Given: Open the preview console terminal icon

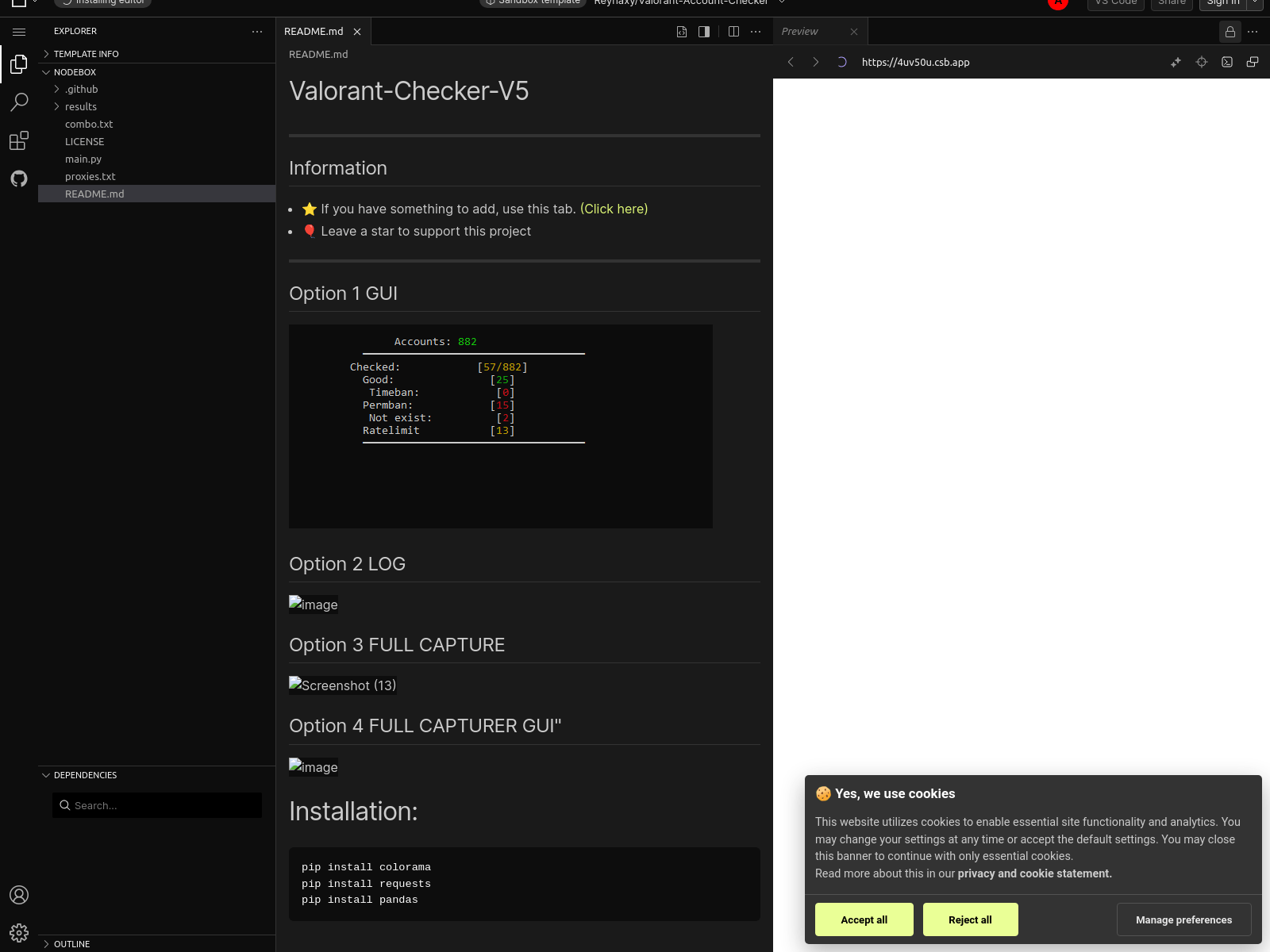Looking at the screenshot, I should (x=1227, y=62).
